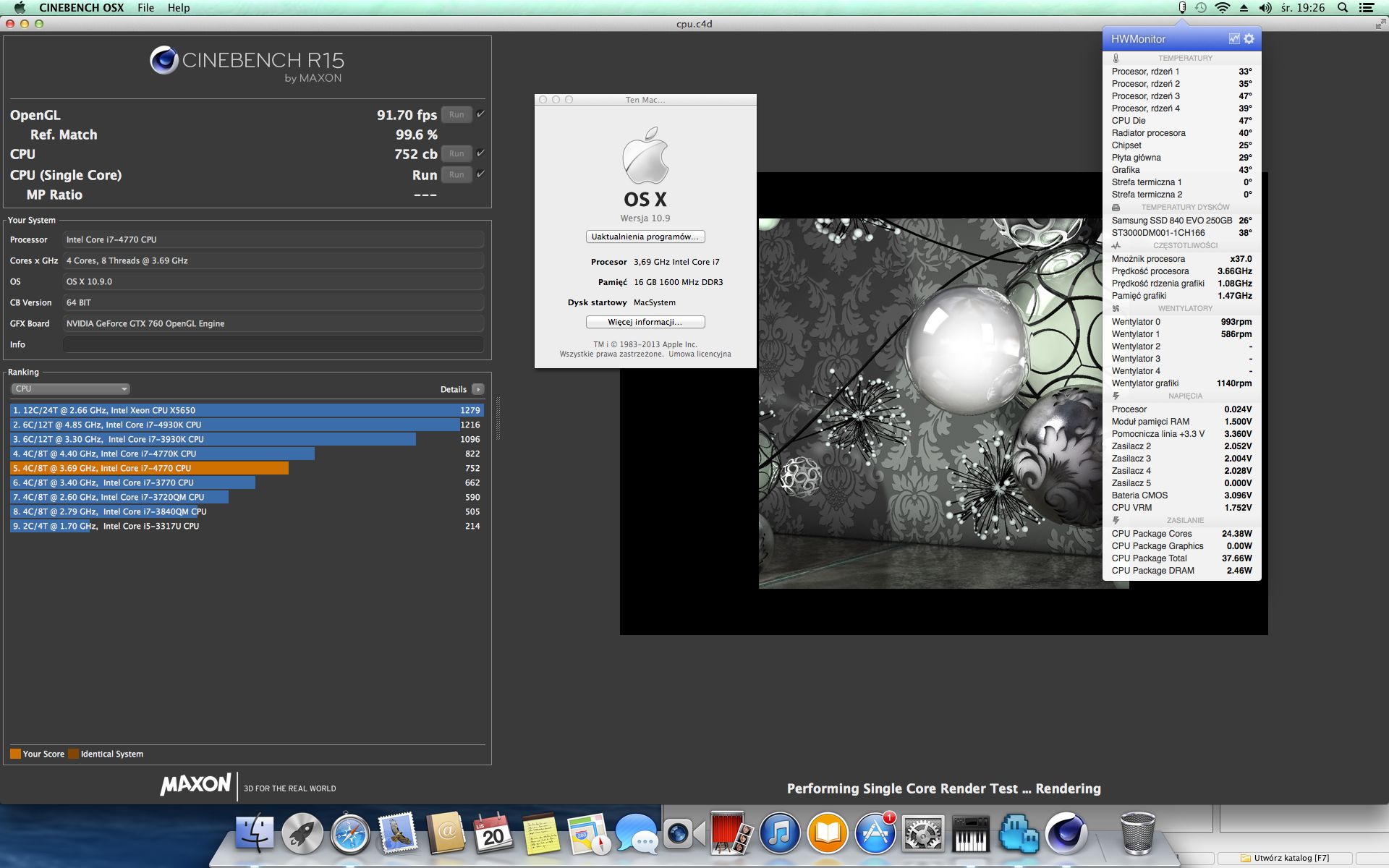The image size is (1389, 868).
Task: Open Trash from the Dock
Action: [x=1137, y=833]
